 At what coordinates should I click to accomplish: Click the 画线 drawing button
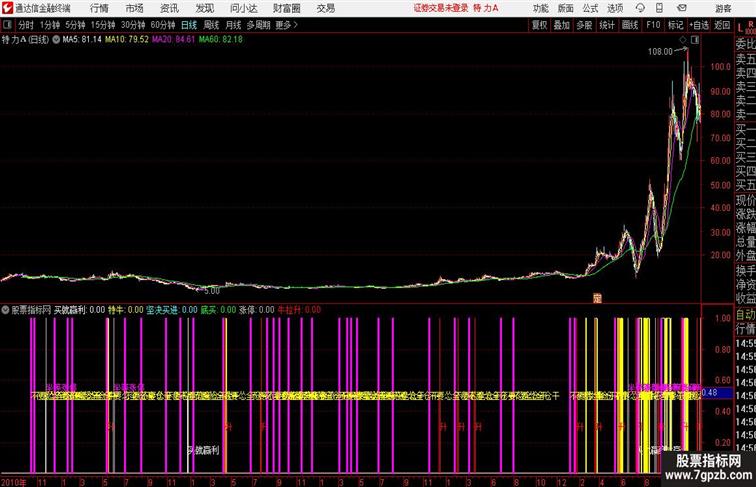point(630,25)
